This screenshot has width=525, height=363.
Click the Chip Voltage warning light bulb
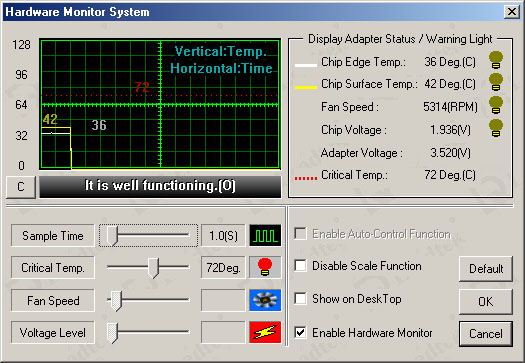coord(496,128)
